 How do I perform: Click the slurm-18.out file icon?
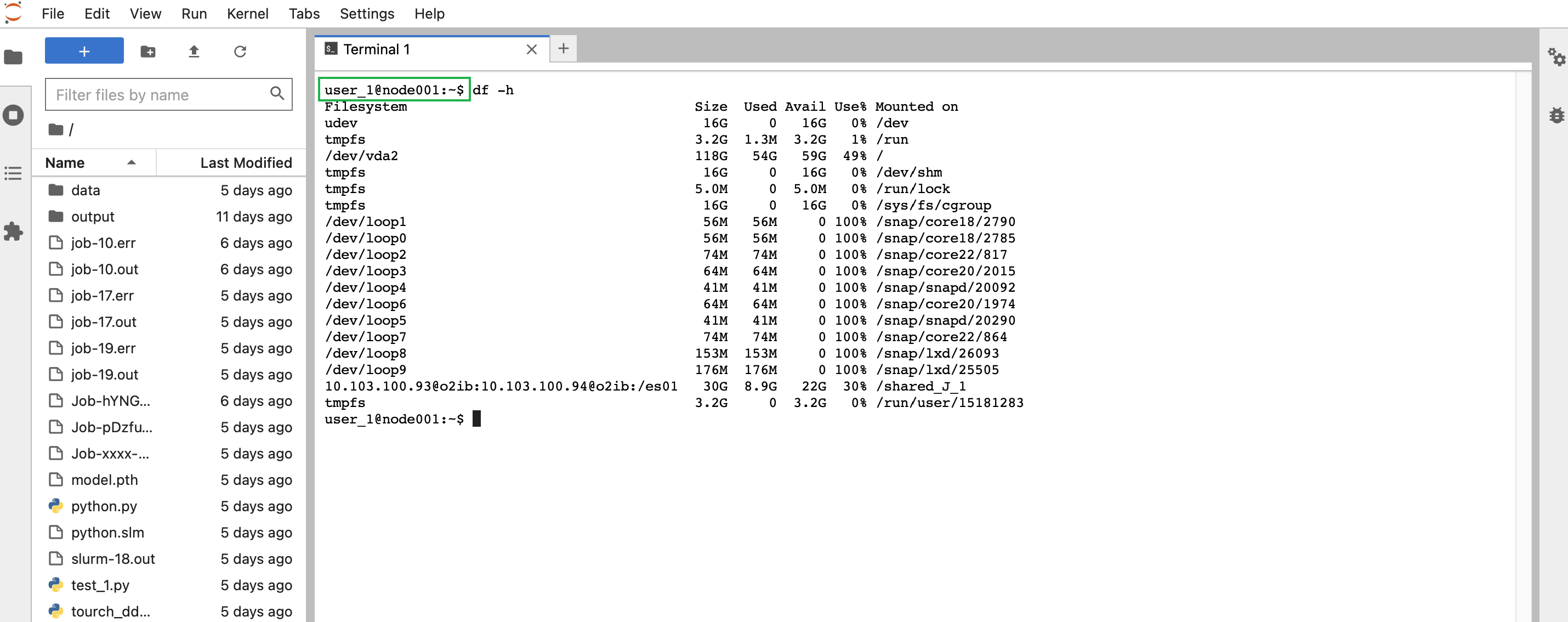pos(56,558)
